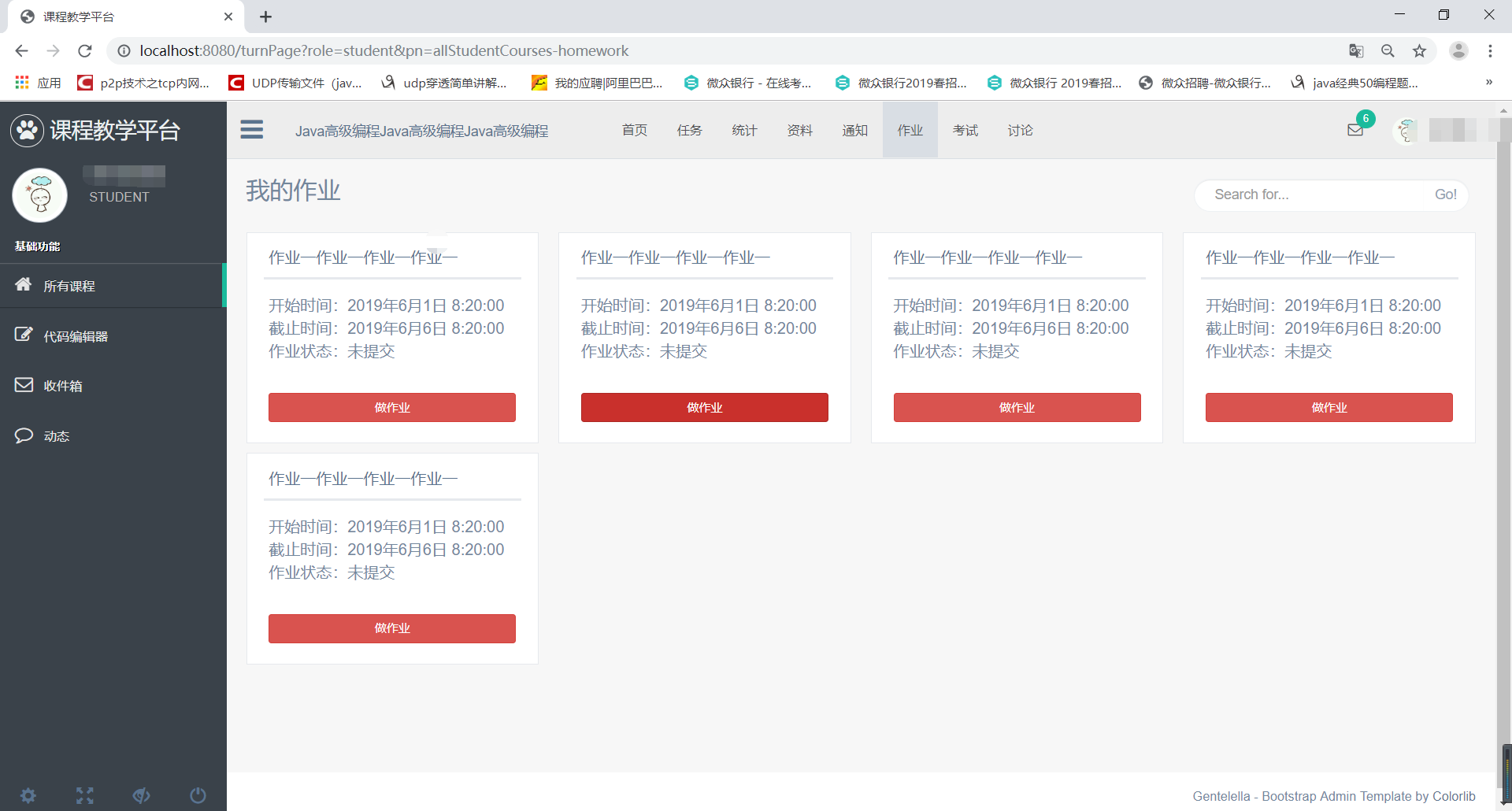Reload the page with refresh icon
Viewport: 1512px width, 811px height.
tap(85, 50)
